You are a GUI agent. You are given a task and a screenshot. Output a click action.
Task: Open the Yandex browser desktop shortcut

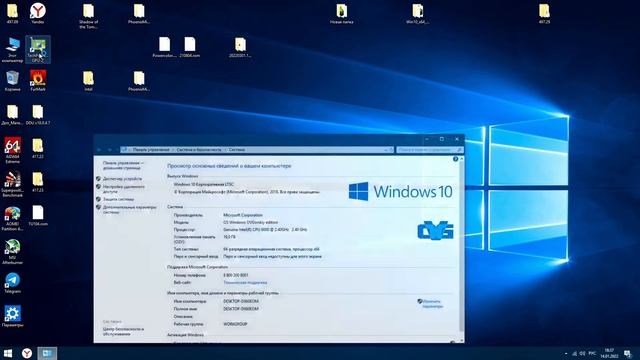[38, 13]
